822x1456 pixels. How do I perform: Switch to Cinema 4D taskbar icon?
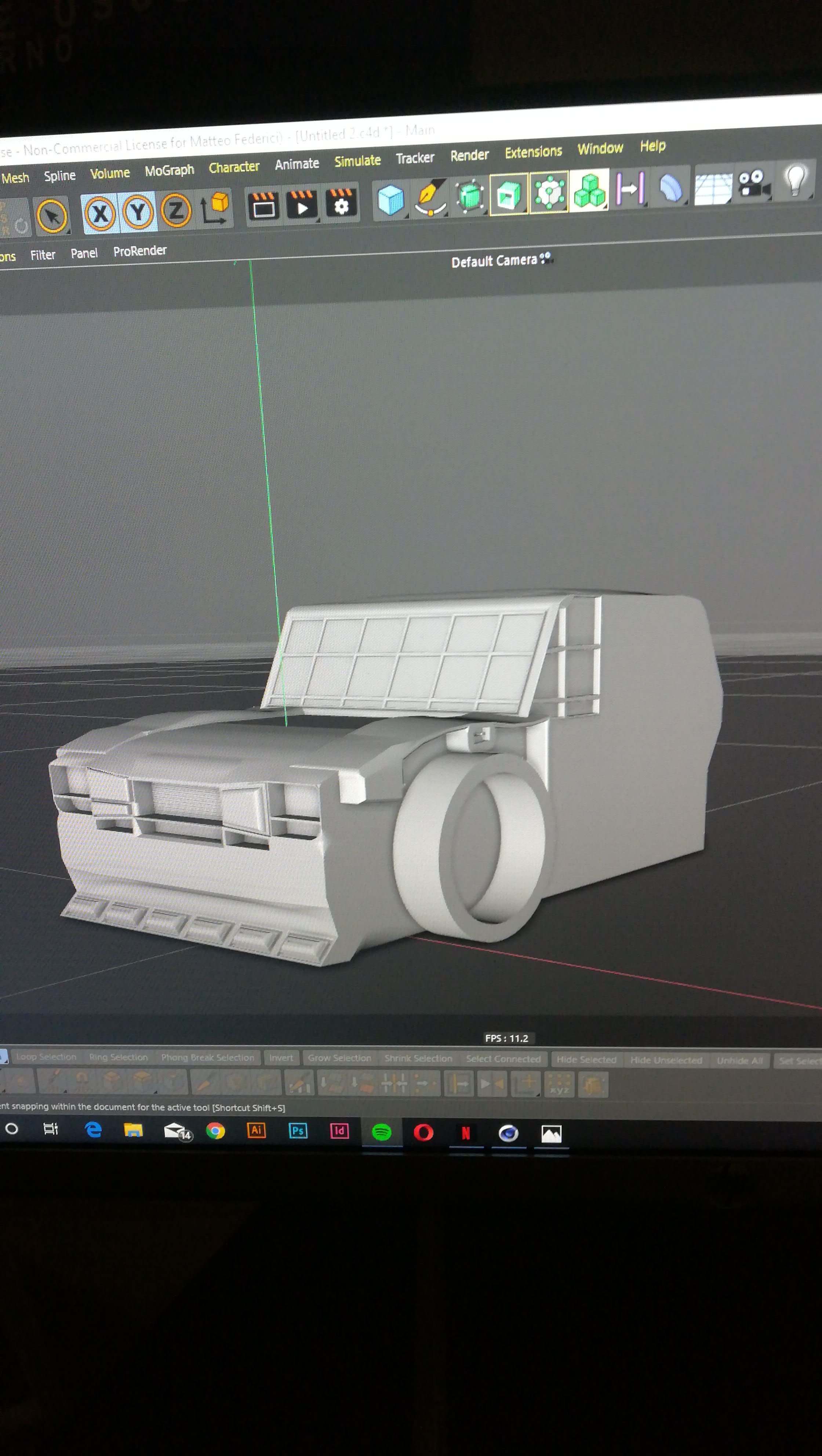(x=508, y=1133)
